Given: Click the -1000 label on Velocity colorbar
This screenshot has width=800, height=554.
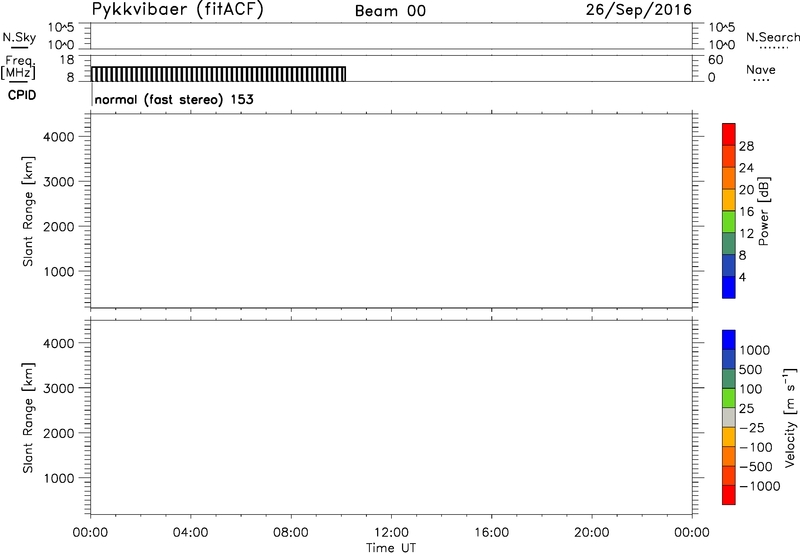Looking at the screenshot, I should click(759, 486).
